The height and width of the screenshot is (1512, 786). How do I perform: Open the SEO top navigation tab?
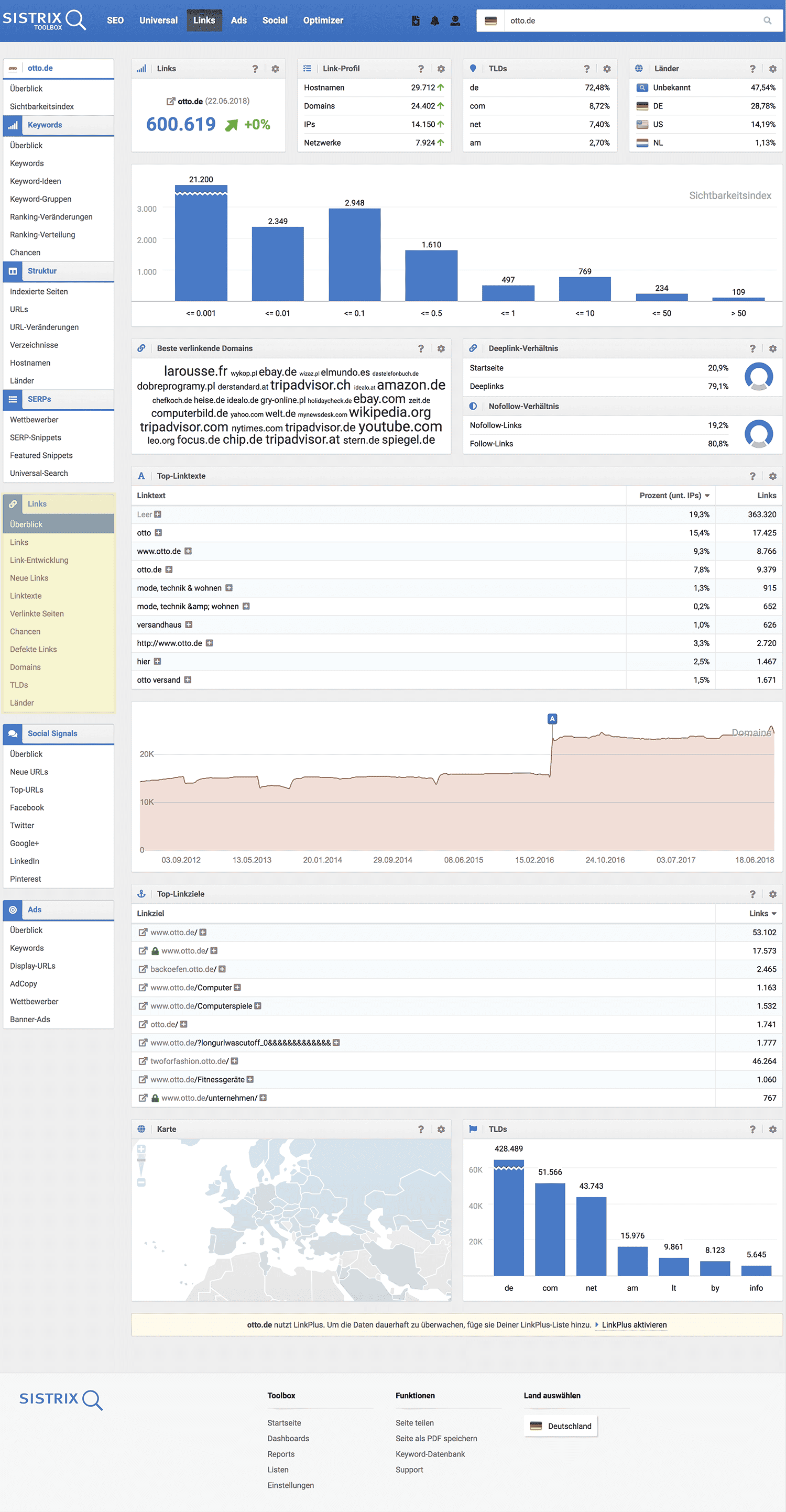[x=115, y=20]
